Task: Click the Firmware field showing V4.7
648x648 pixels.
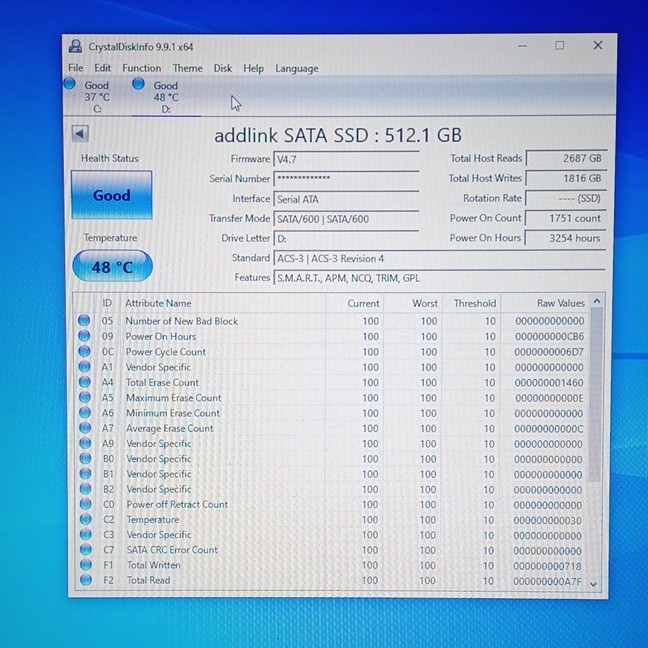Action: [346, 159]
